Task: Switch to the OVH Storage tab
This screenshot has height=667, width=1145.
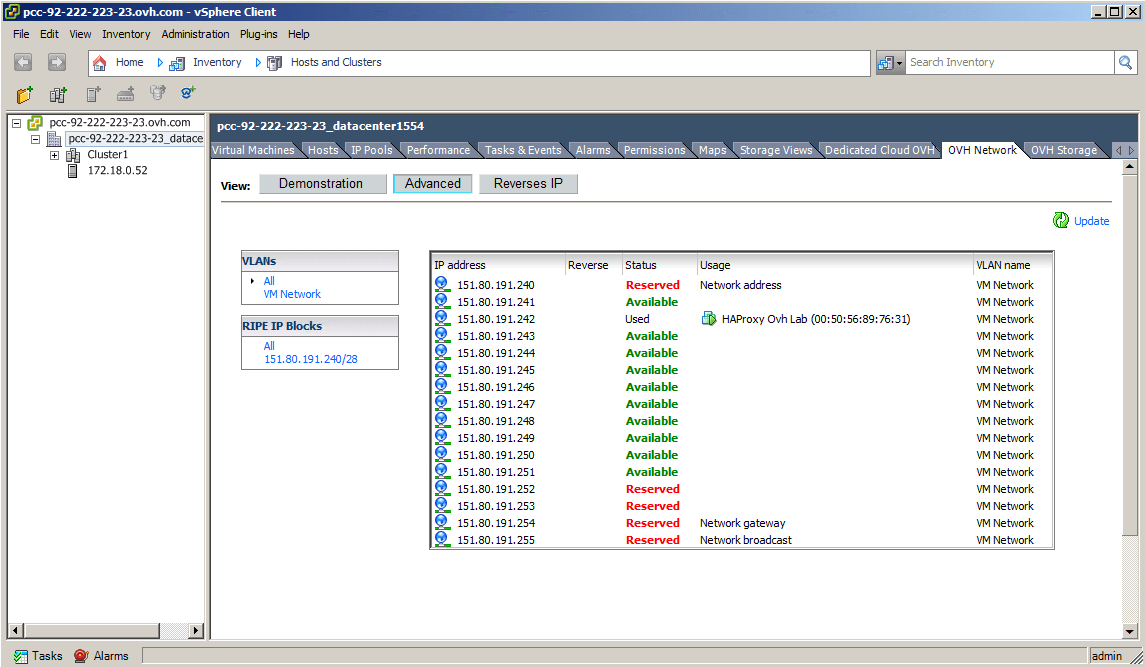Action: (1064, 150)
